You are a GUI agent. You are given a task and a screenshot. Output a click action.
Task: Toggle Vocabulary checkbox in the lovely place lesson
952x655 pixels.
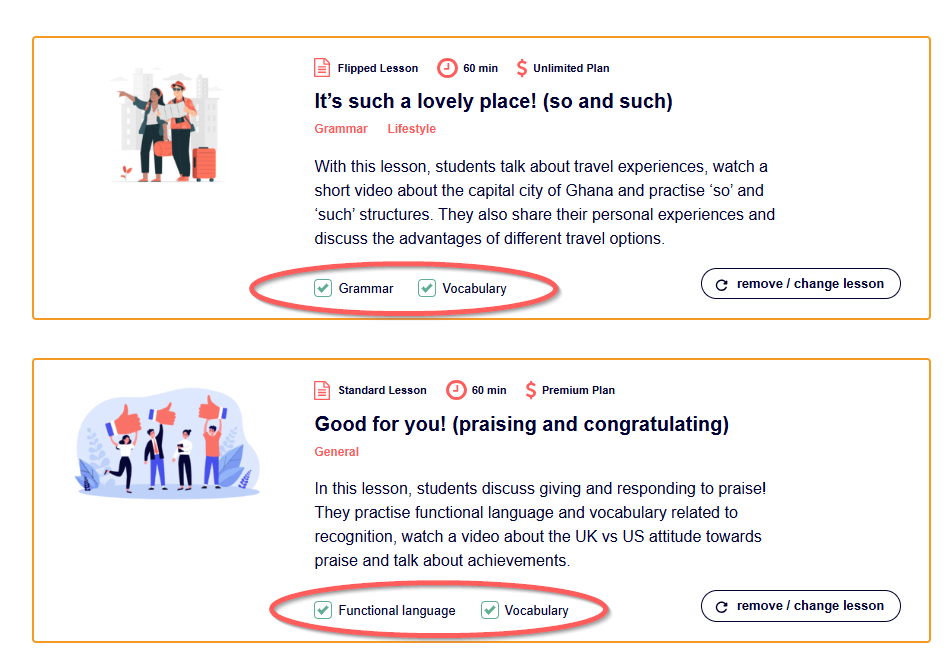427,288
